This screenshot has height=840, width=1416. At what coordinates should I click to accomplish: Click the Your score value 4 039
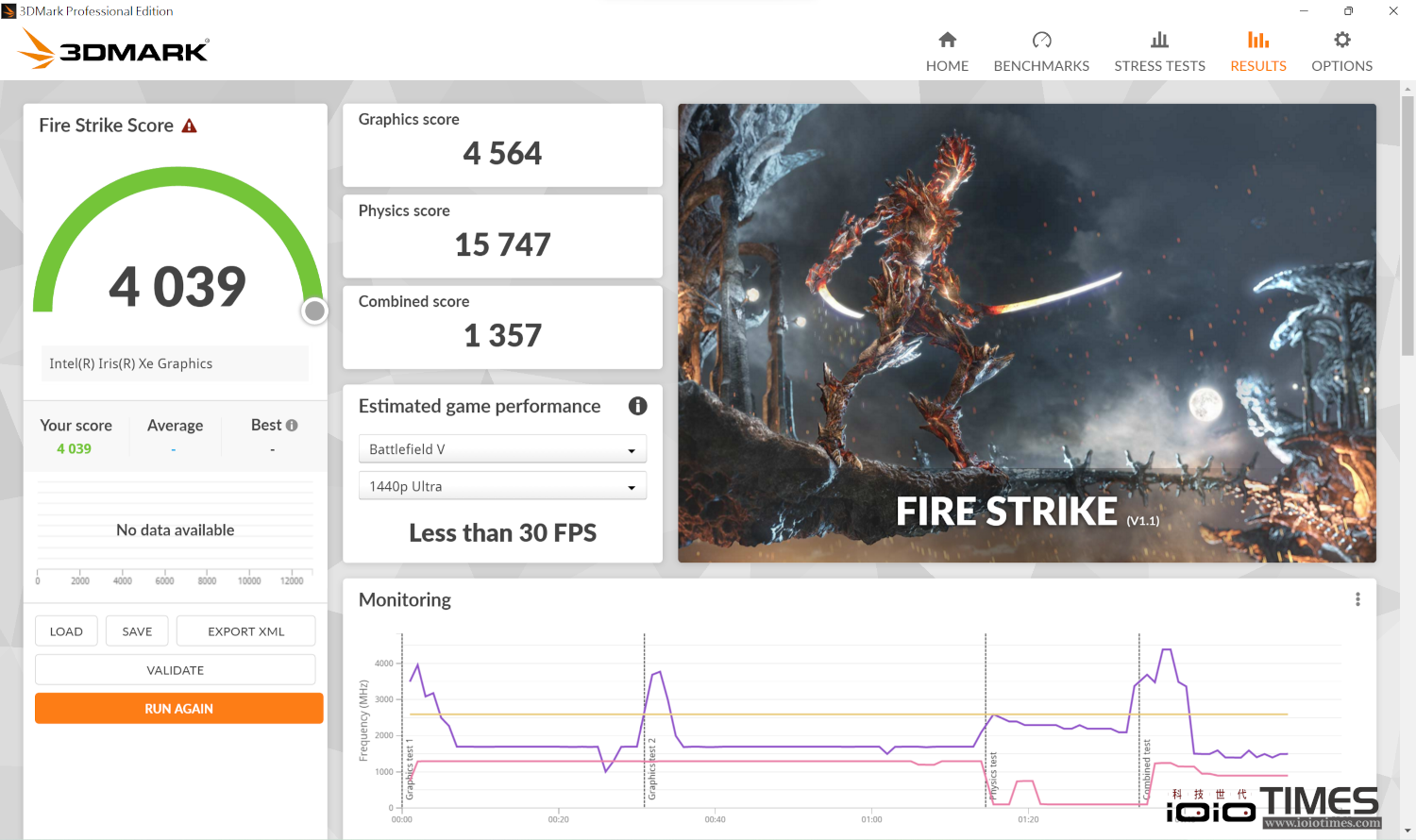(x=74, y=449)
